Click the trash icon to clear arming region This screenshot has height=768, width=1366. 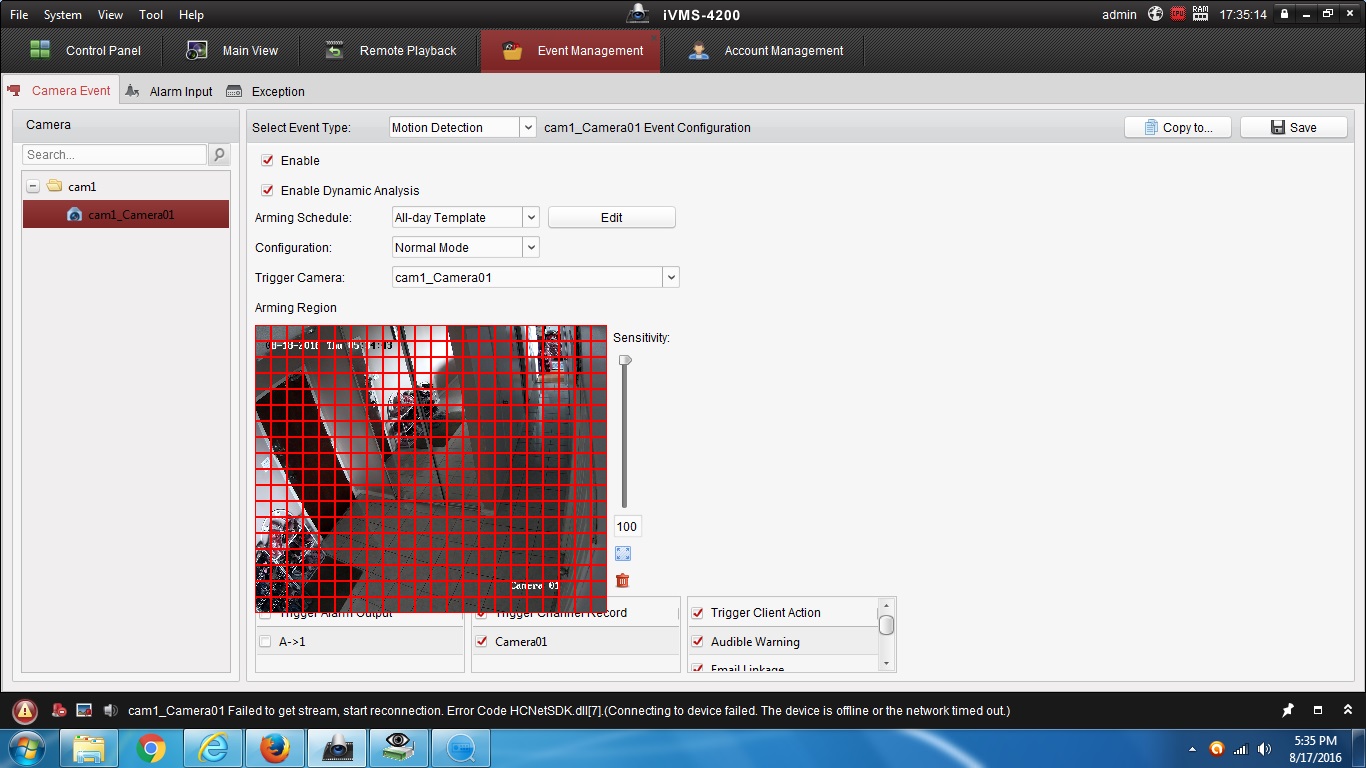click(623, 581)
